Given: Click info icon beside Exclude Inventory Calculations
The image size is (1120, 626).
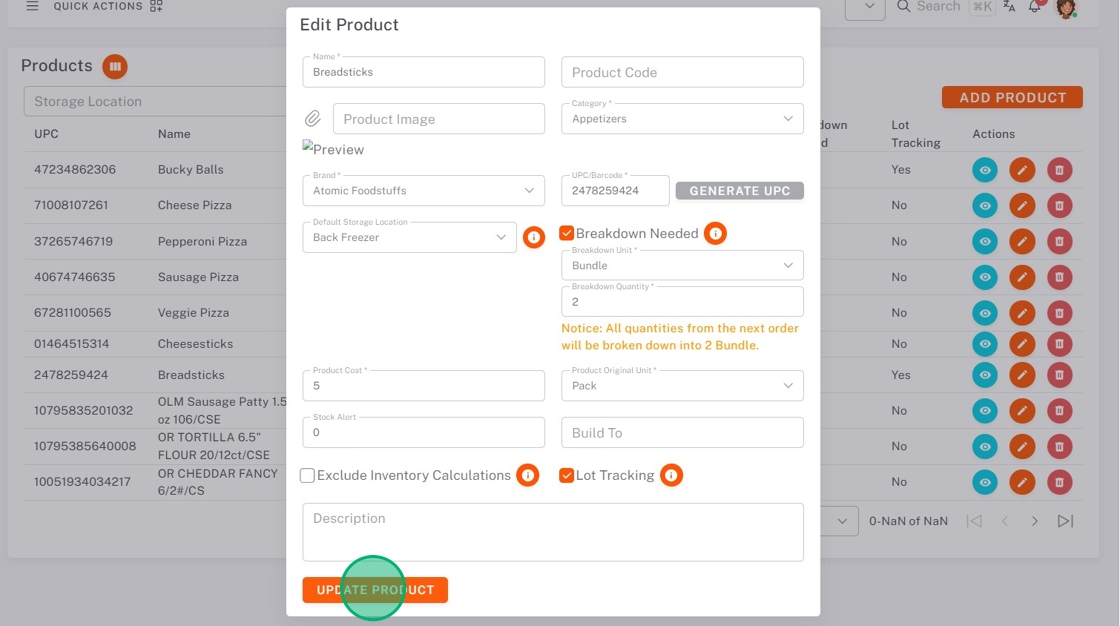Looking at the screenshot, I should [528, 475].
